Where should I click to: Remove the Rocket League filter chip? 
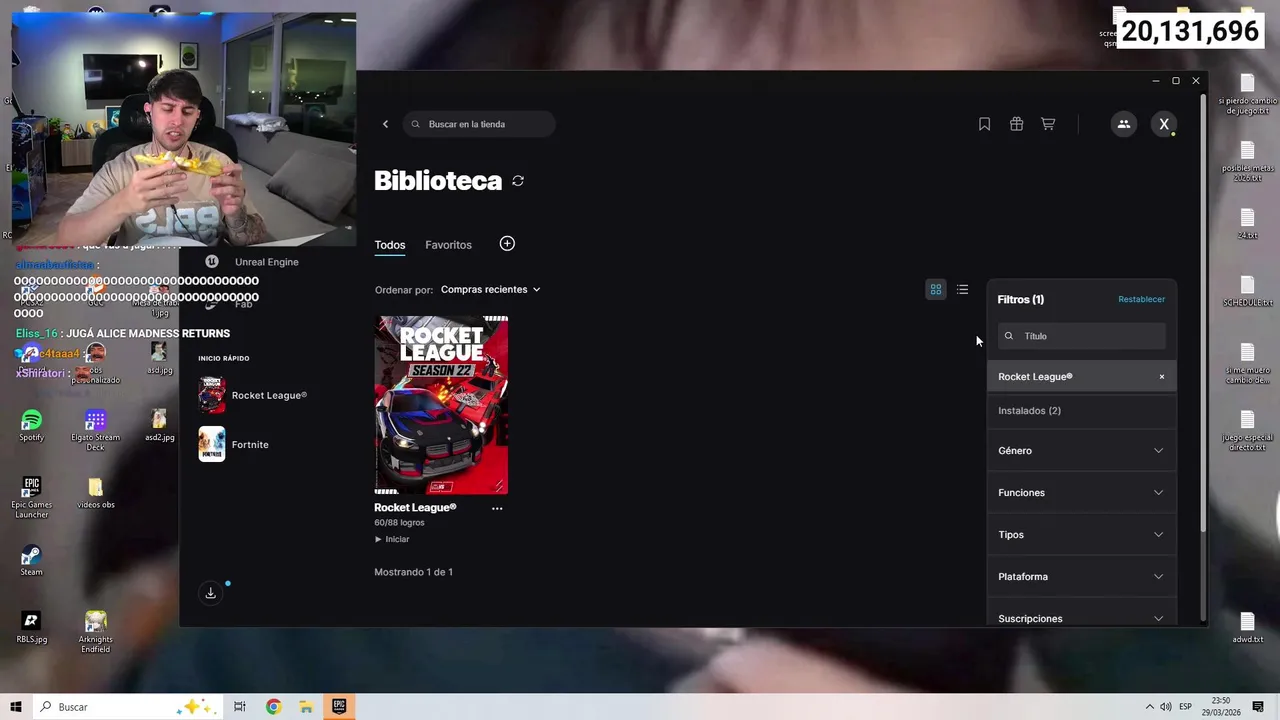click(x=1162, y=377)
